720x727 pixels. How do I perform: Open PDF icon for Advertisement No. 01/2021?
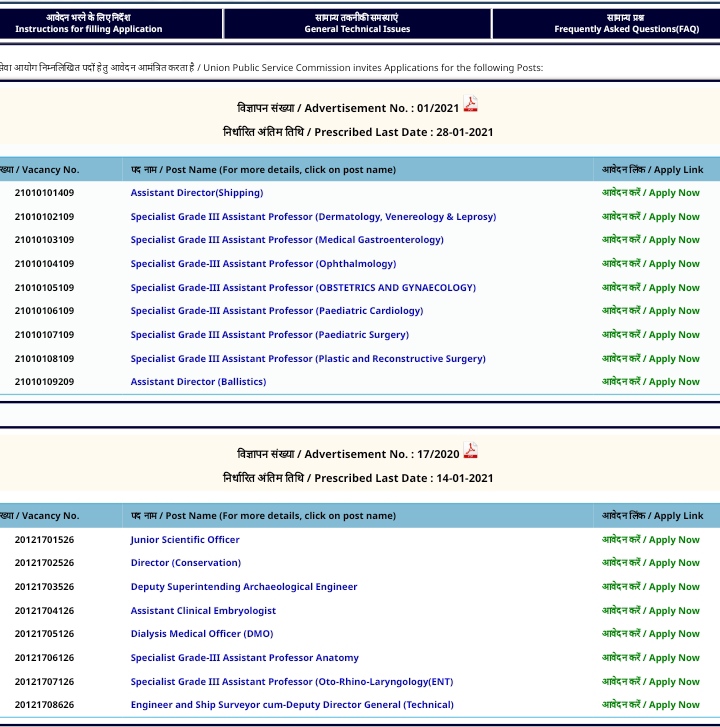pos(471,104)
